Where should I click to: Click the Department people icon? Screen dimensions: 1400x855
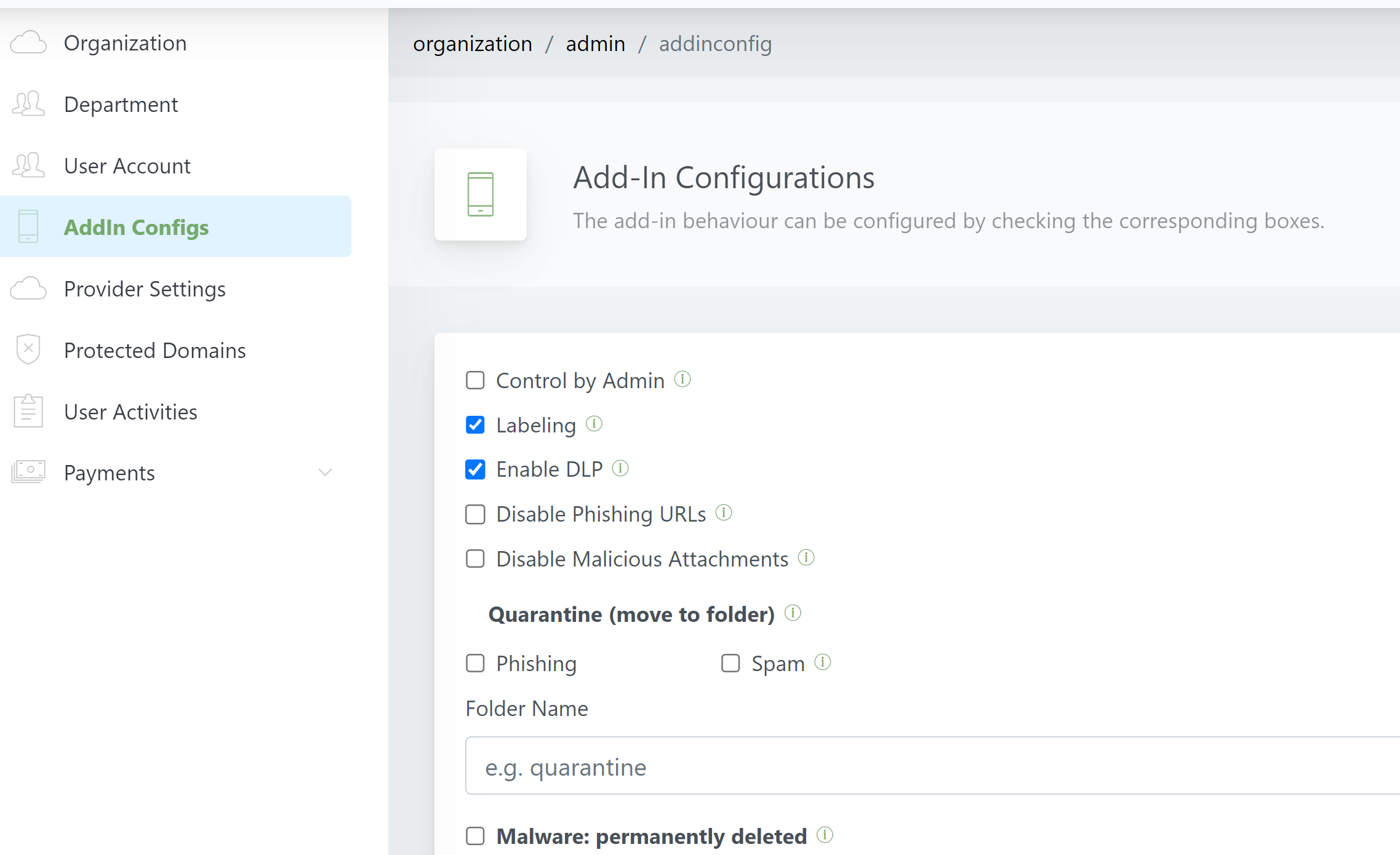(28, 104)
